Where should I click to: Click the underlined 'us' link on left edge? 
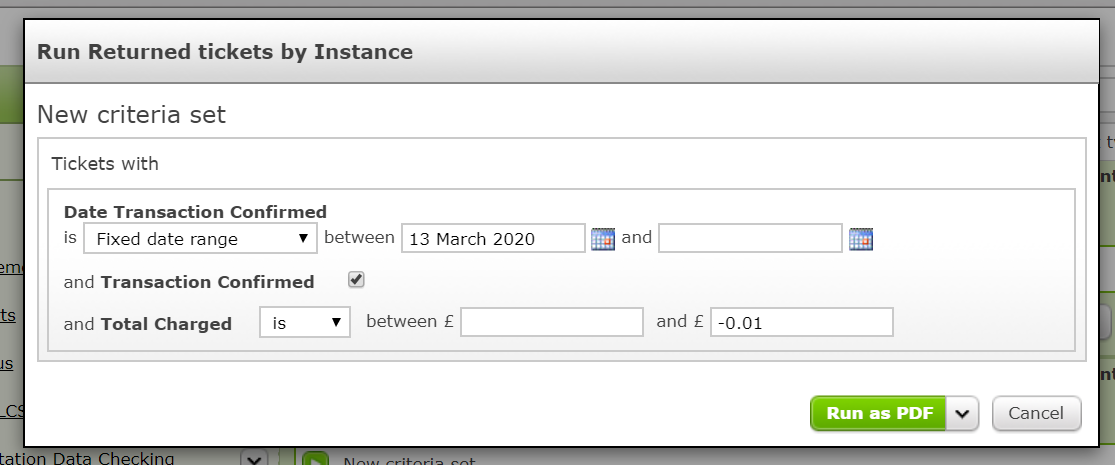(6, 363)
